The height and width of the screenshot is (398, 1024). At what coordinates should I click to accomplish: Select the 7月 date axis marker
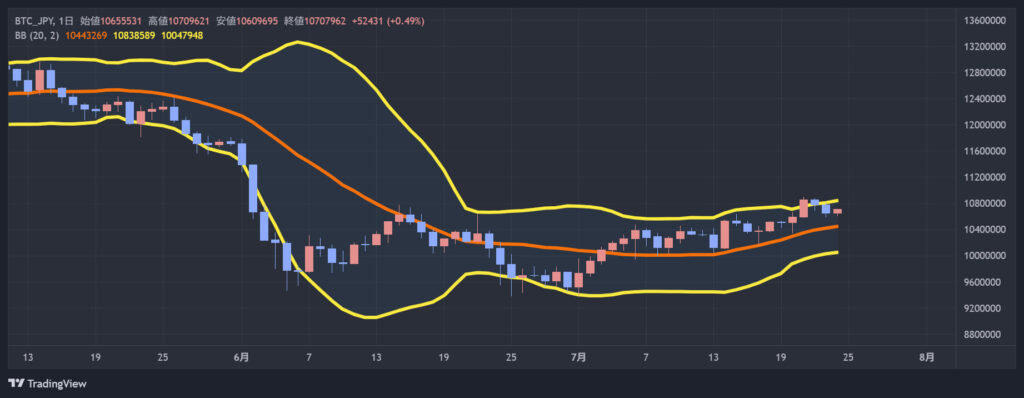578,357
